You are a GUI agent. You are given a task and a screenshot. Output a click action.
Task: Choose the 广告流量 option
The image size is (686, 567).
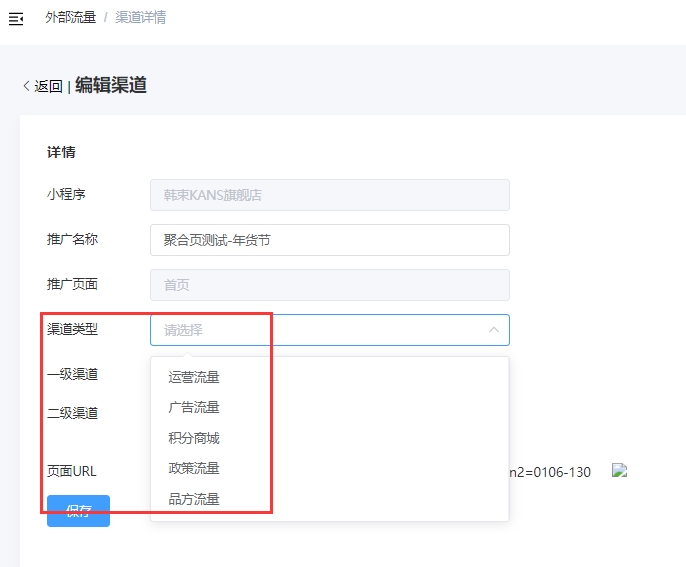pos(194,407)
